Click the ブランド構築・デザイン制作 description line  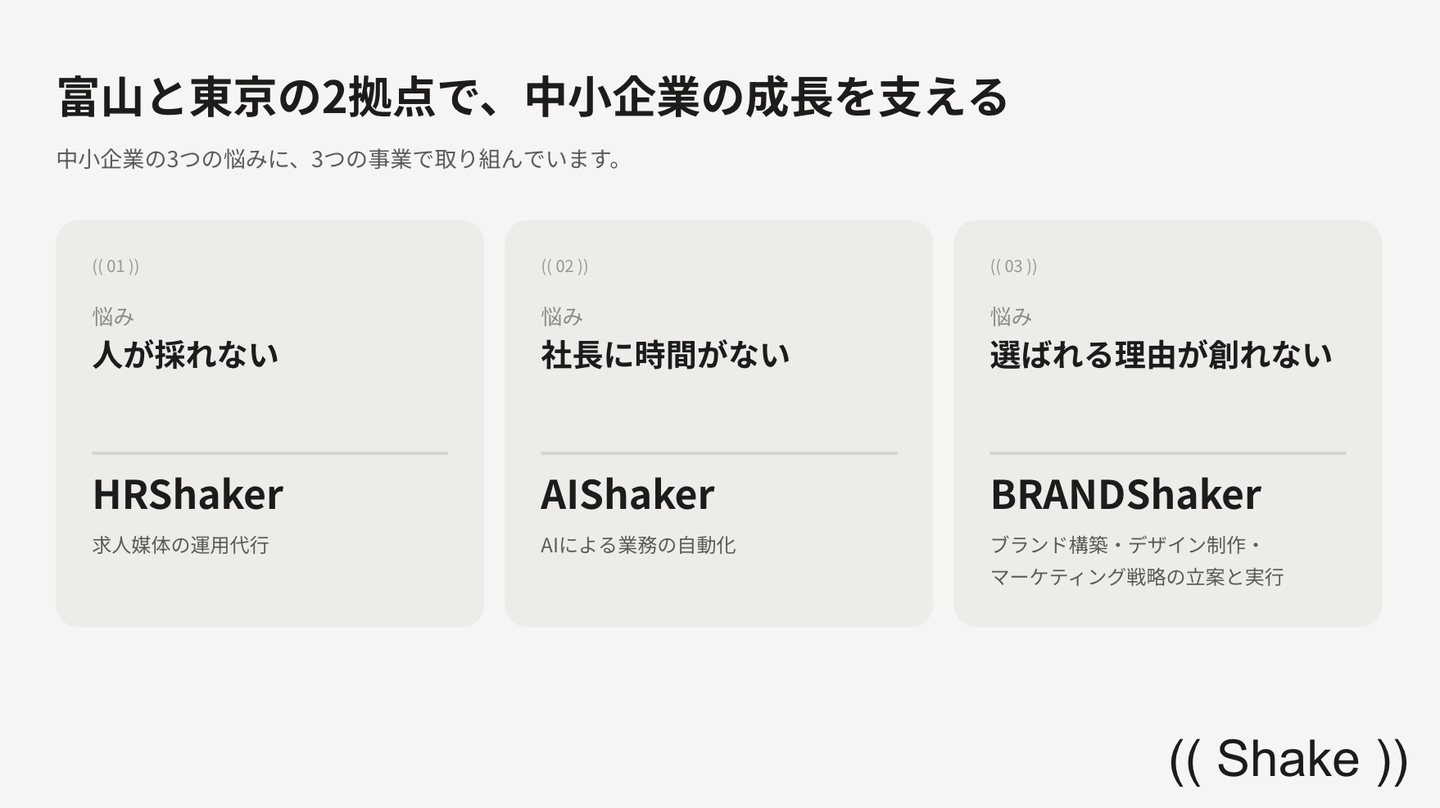point(1126,545)
